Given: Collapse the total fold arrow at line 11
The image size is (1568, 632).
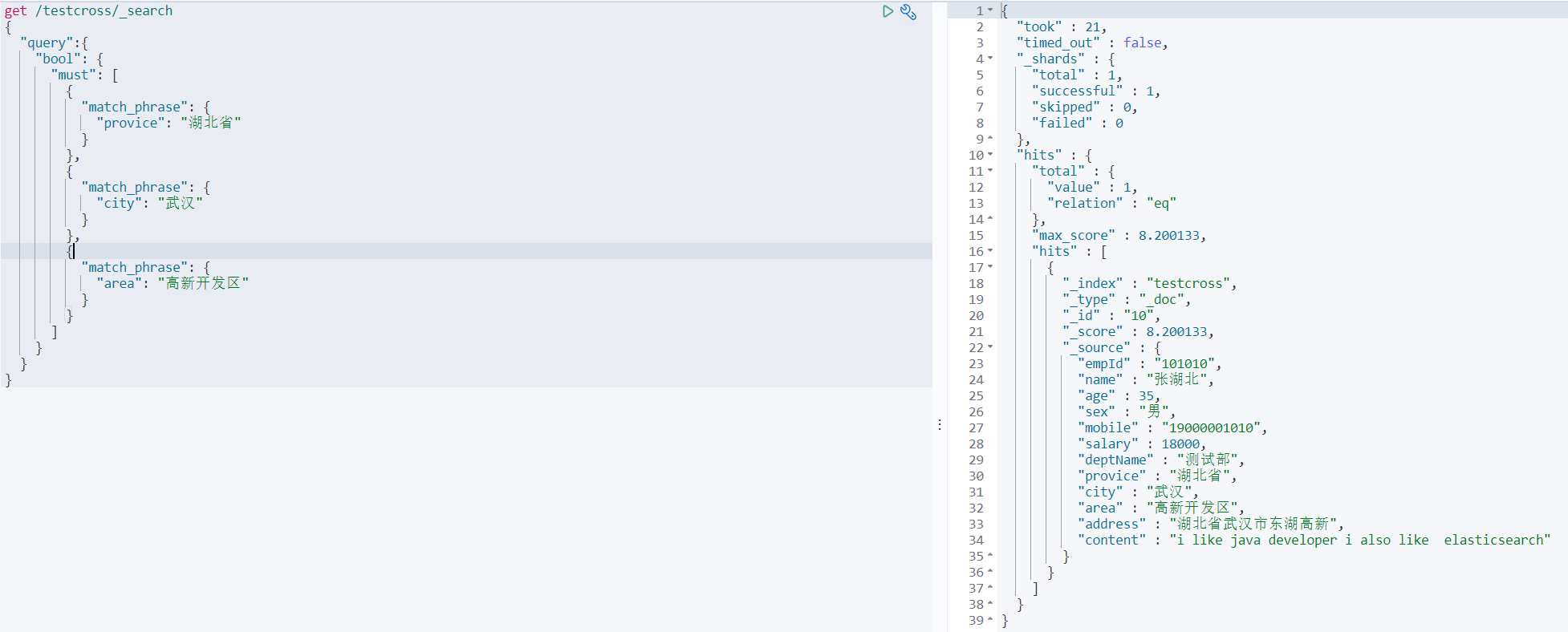Looking at the screenshot, I should [x=990, y=171].
